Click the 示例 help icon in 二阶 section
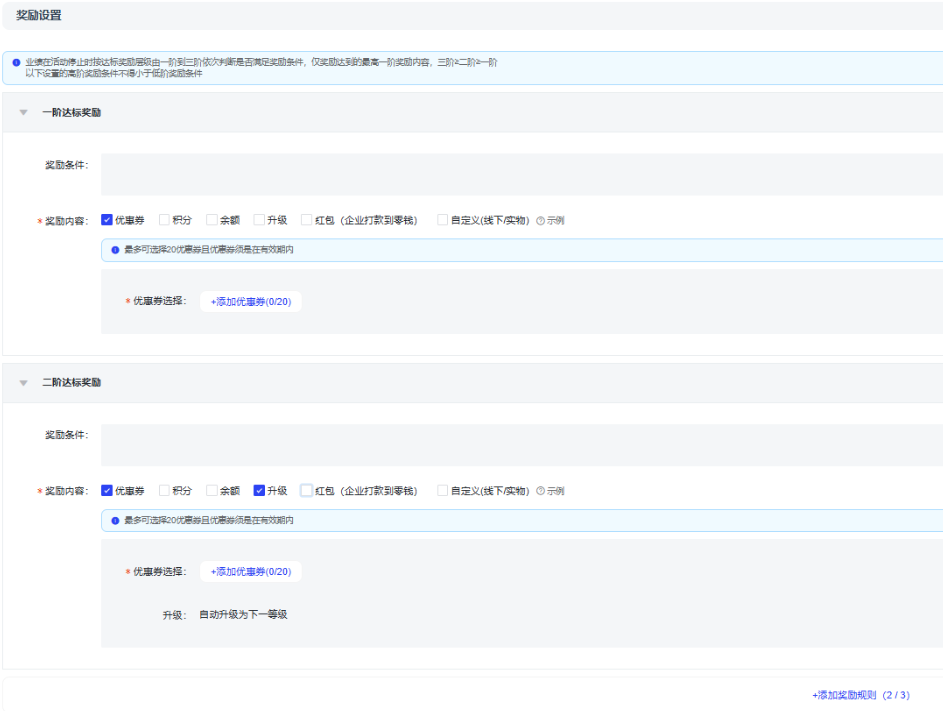The image size is (943, 711). pyautogui.click(x=541, y=491)
